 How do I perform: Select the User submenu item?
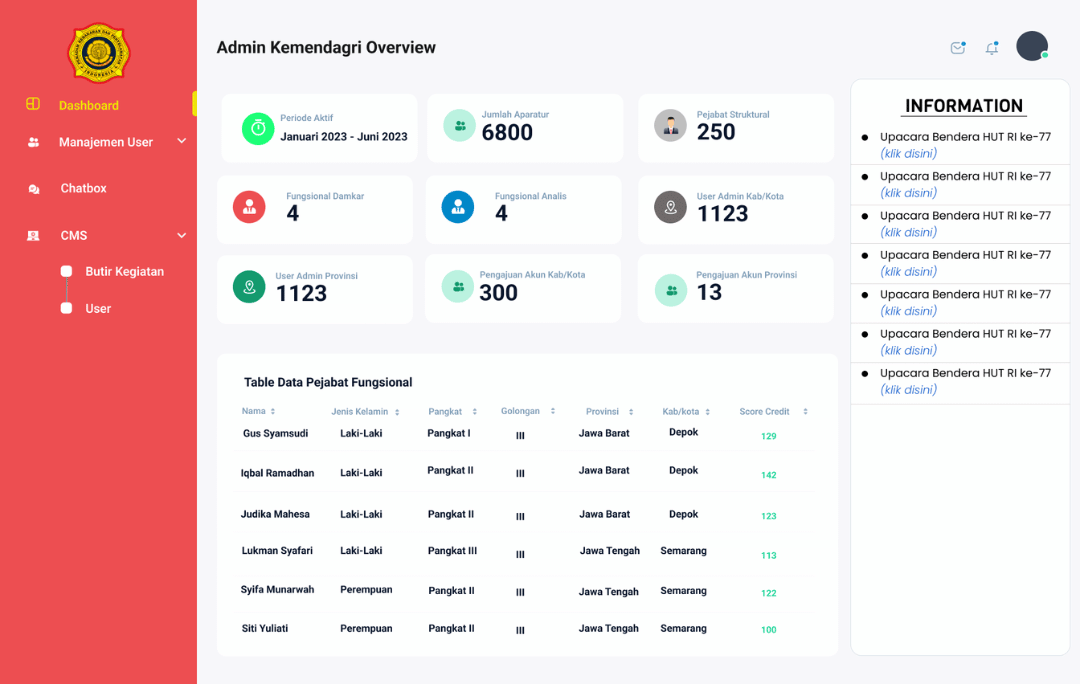pyautogui.click(x=98, y=308)
